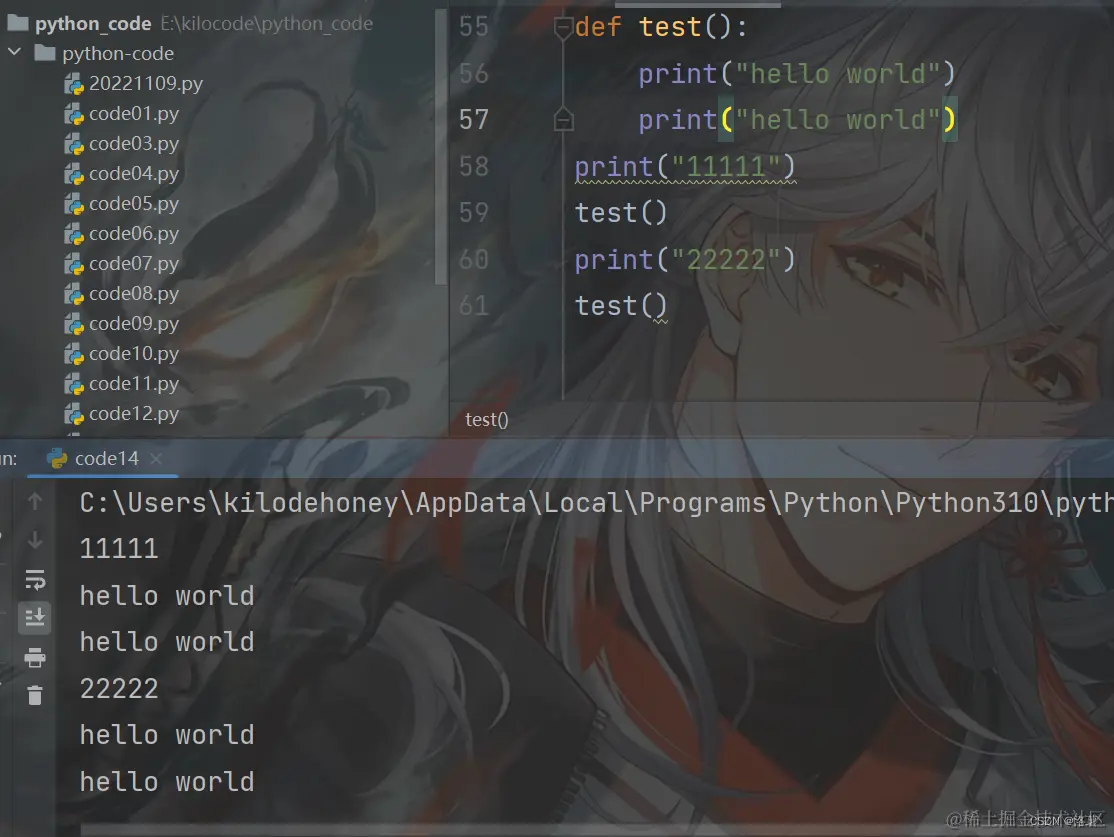Open code05.py file
Screen dimensions: 1114x837
click(x=134, y=204)
